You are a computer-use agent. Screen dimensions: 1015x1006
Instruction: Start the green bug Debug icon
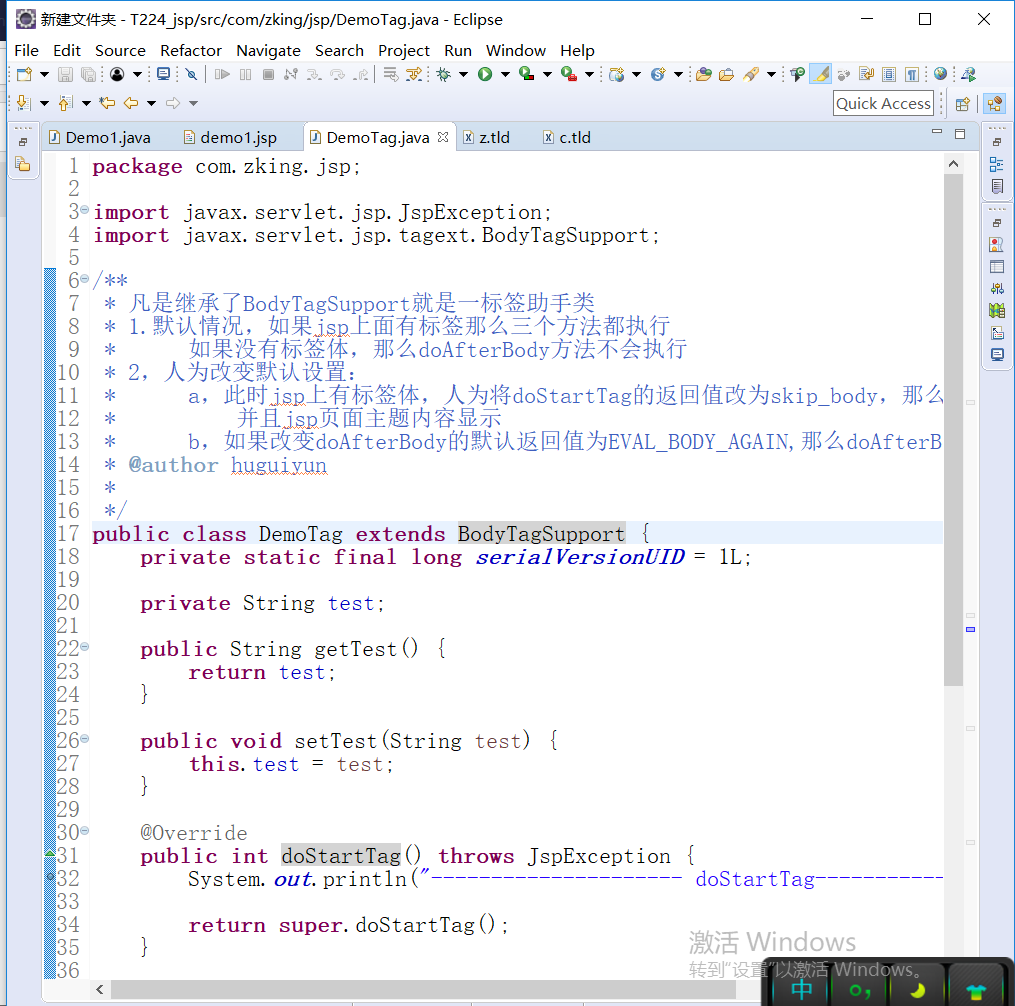coord(443,74)
